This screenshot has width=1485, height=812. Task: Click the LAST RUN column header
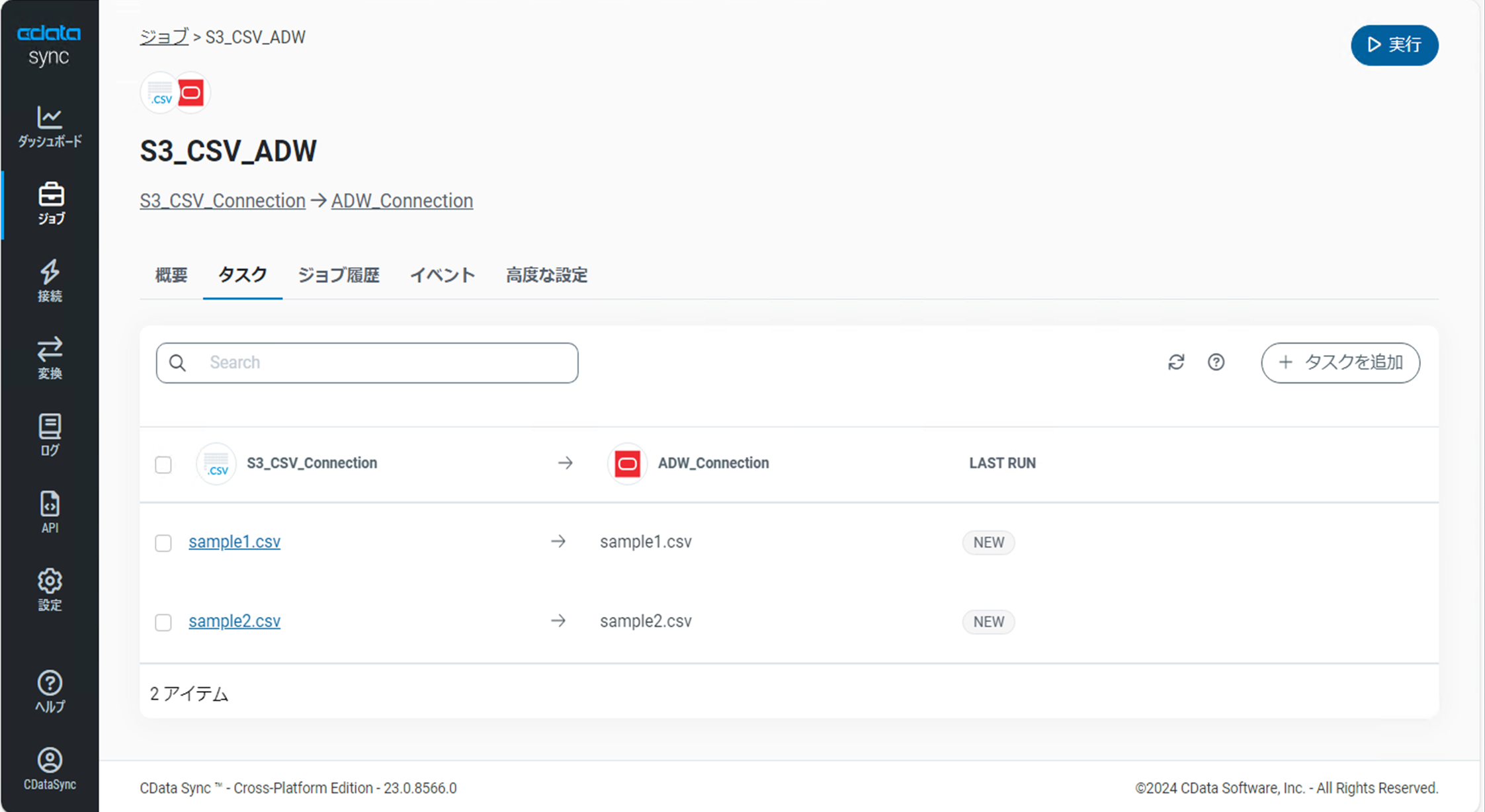(1002, 464)
